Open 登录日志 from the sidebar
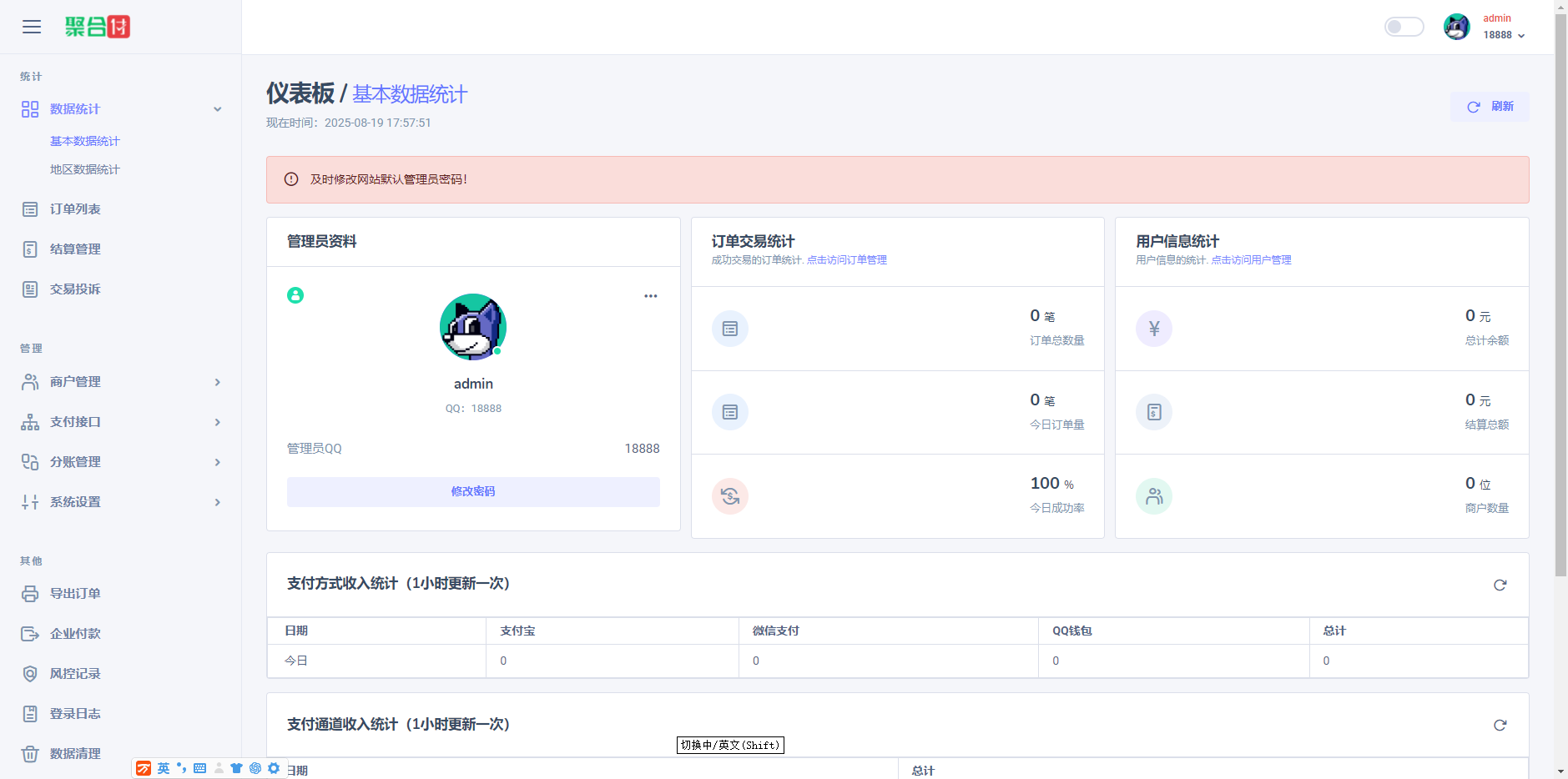1568x779 pixels. [x=73, y=713]
